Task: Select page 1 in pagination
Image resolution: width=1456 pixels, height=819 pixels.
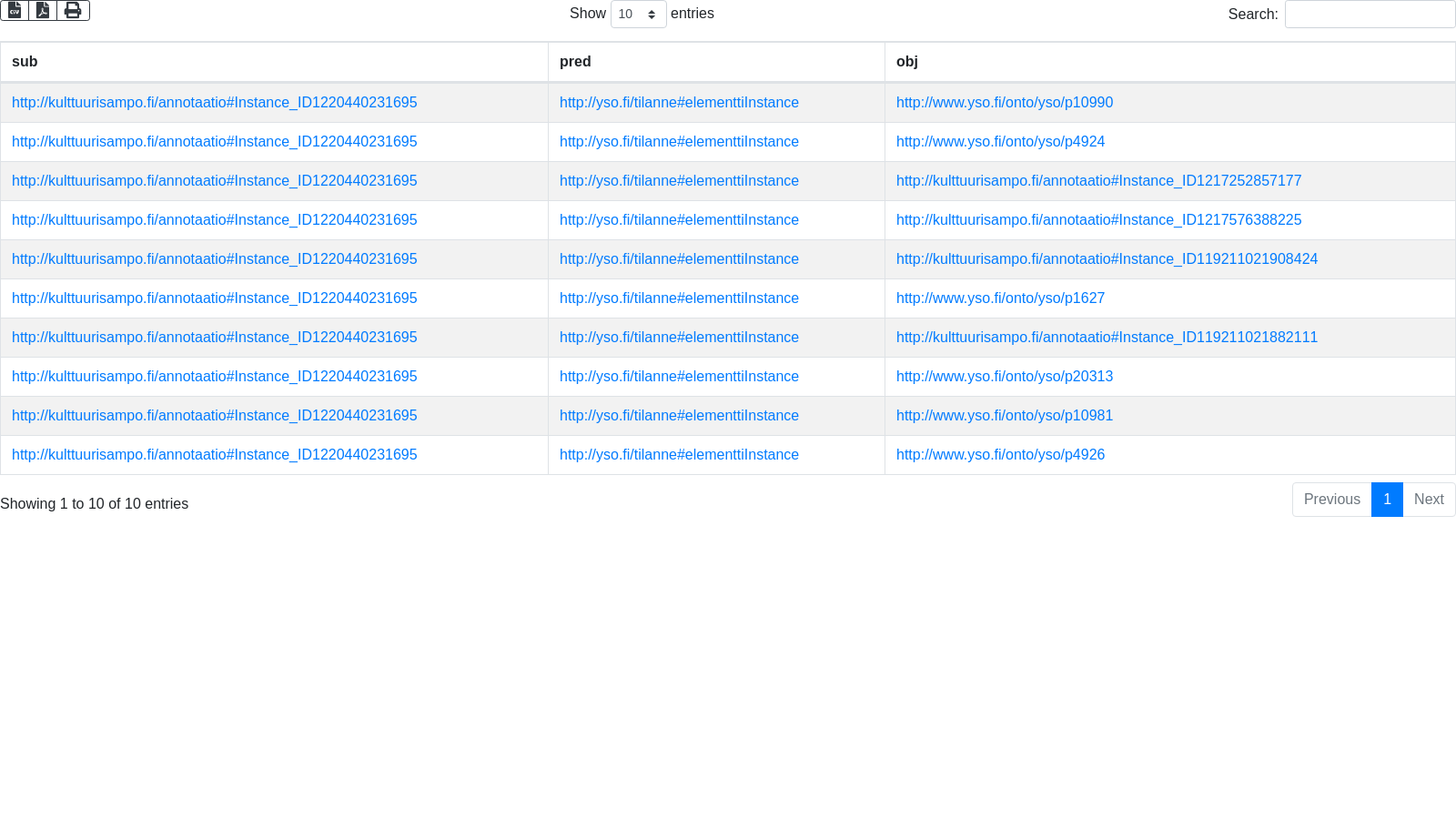Action: [1387, 500]
